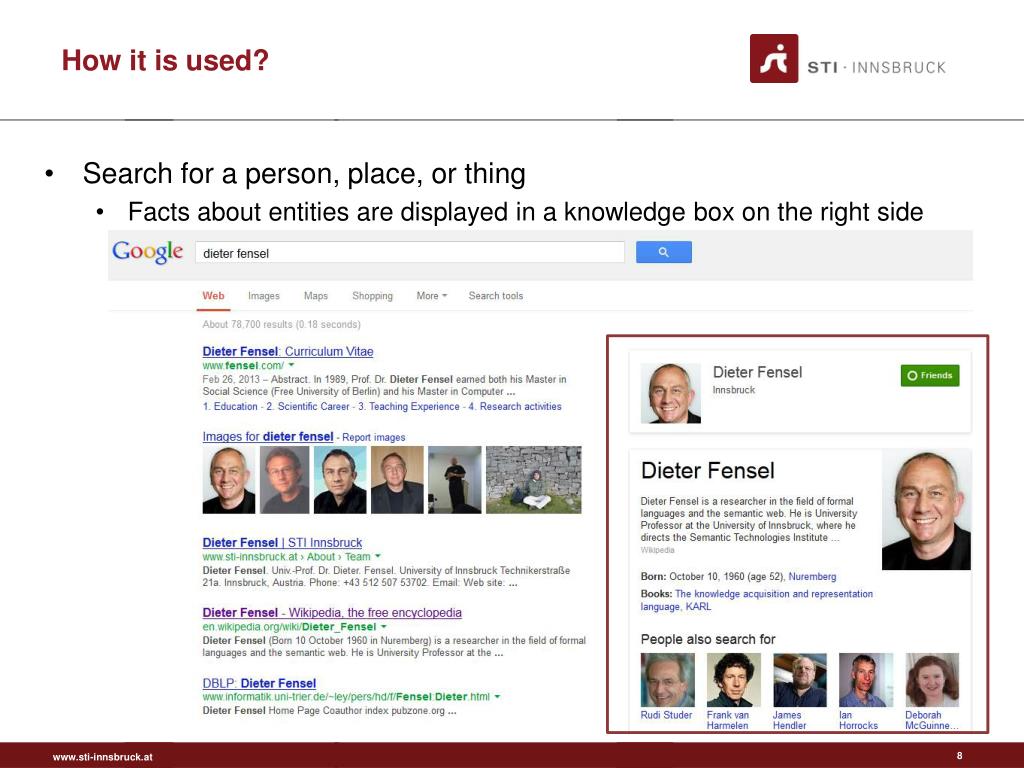Image resolution: width=1024 pixels, height=768 pixels.
Task: Jump to 1. Education sitelink
Action: 230,406
